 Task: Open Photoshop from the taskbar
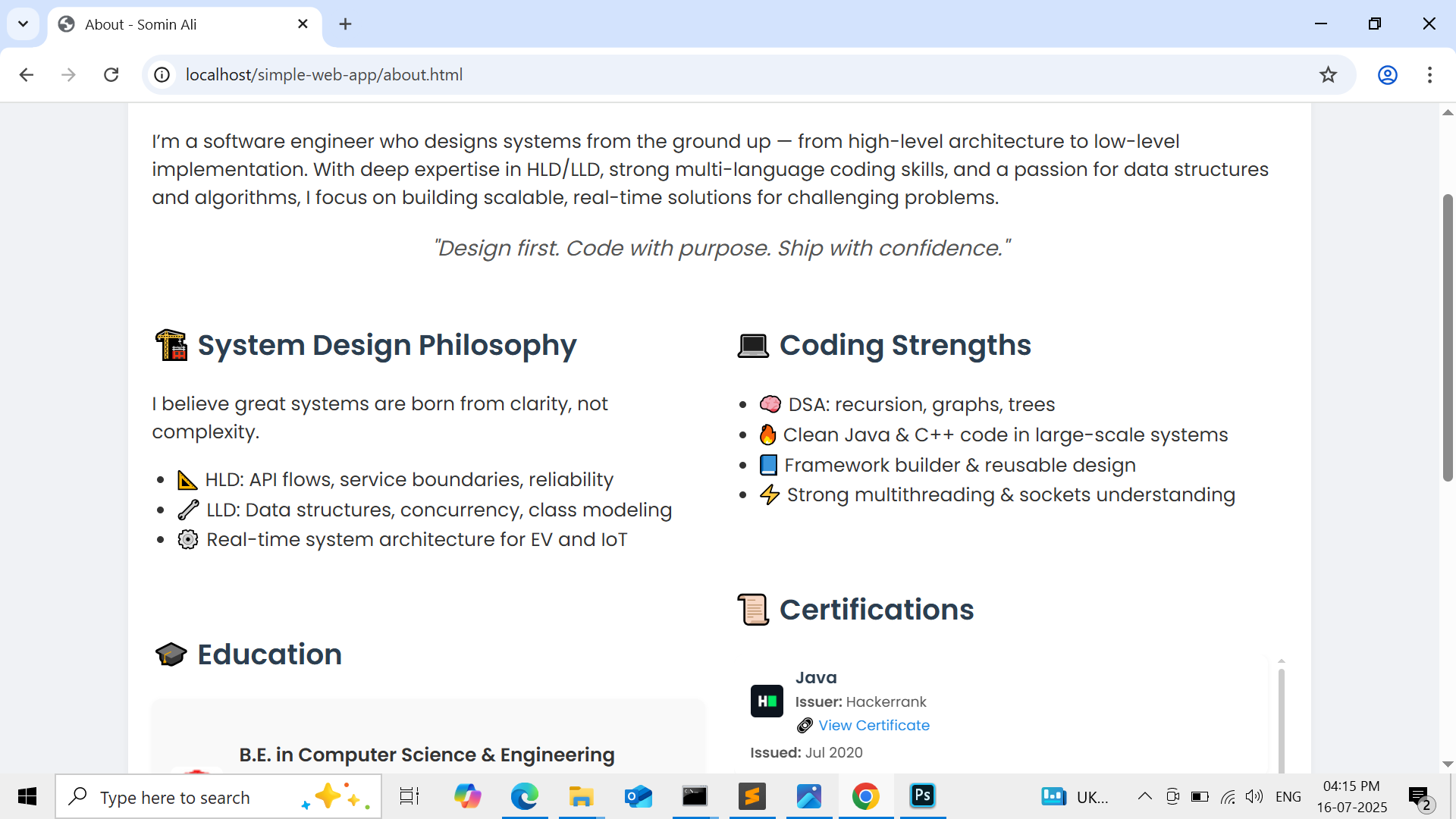click(922, 796)
